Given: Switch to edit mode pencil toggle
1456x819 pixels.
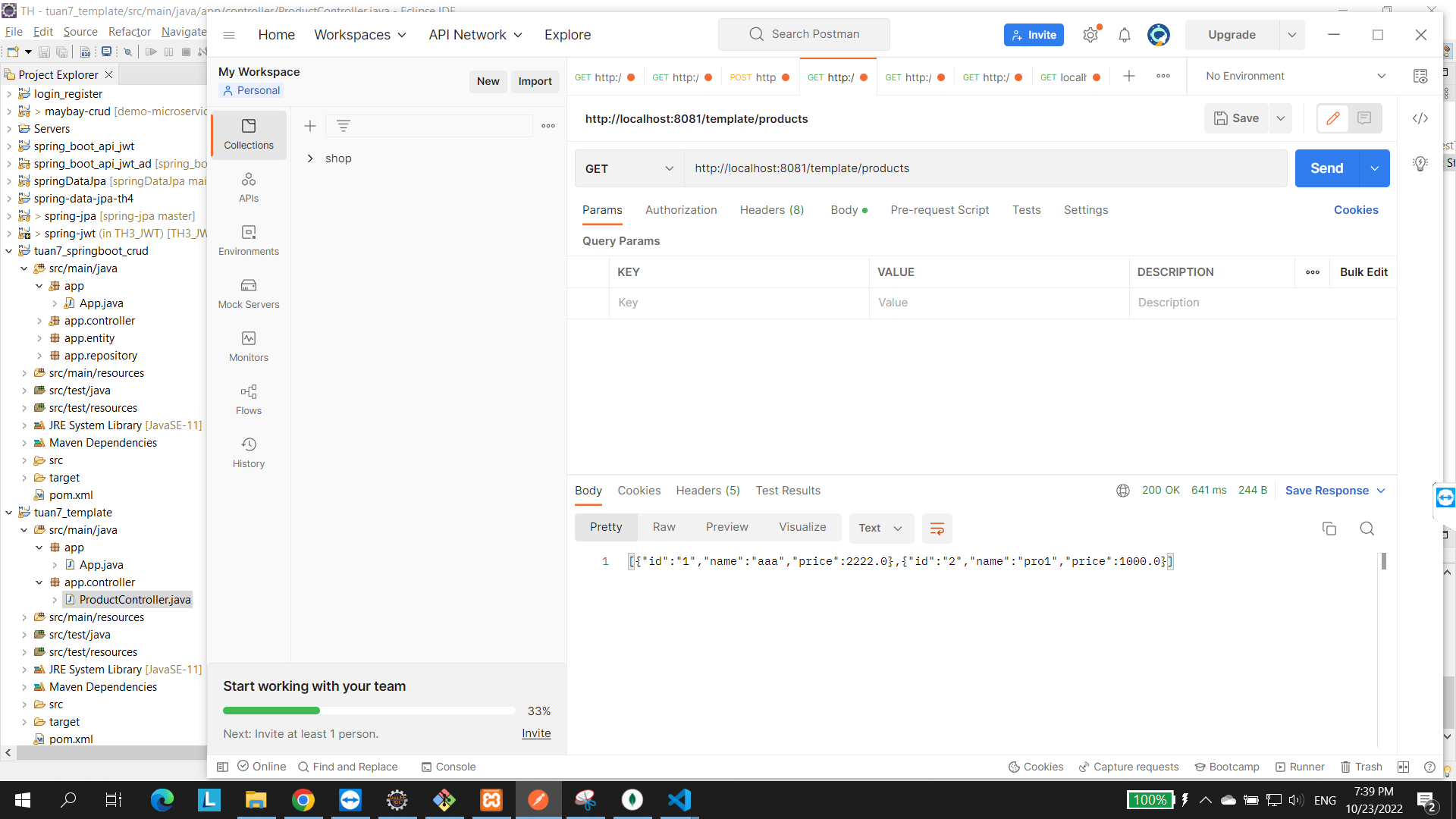Looking at the screenshot, I should point(1332,118).
